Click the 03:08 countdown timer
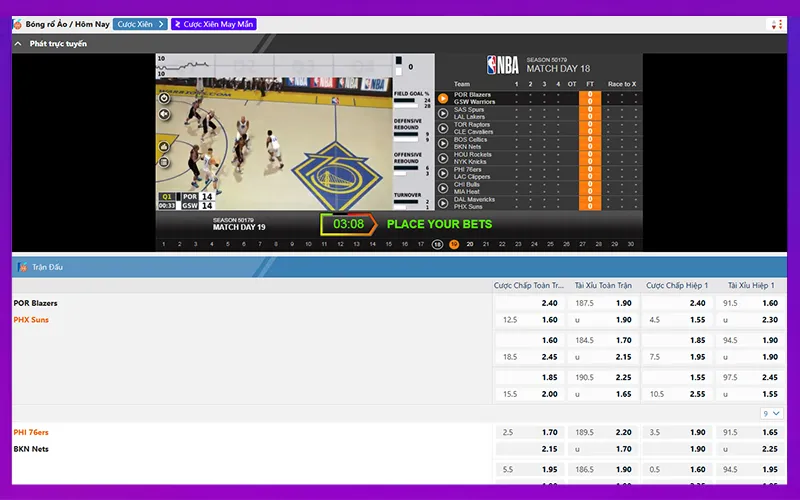This screenshot has width=800, height=500. [x=348, y=224]
